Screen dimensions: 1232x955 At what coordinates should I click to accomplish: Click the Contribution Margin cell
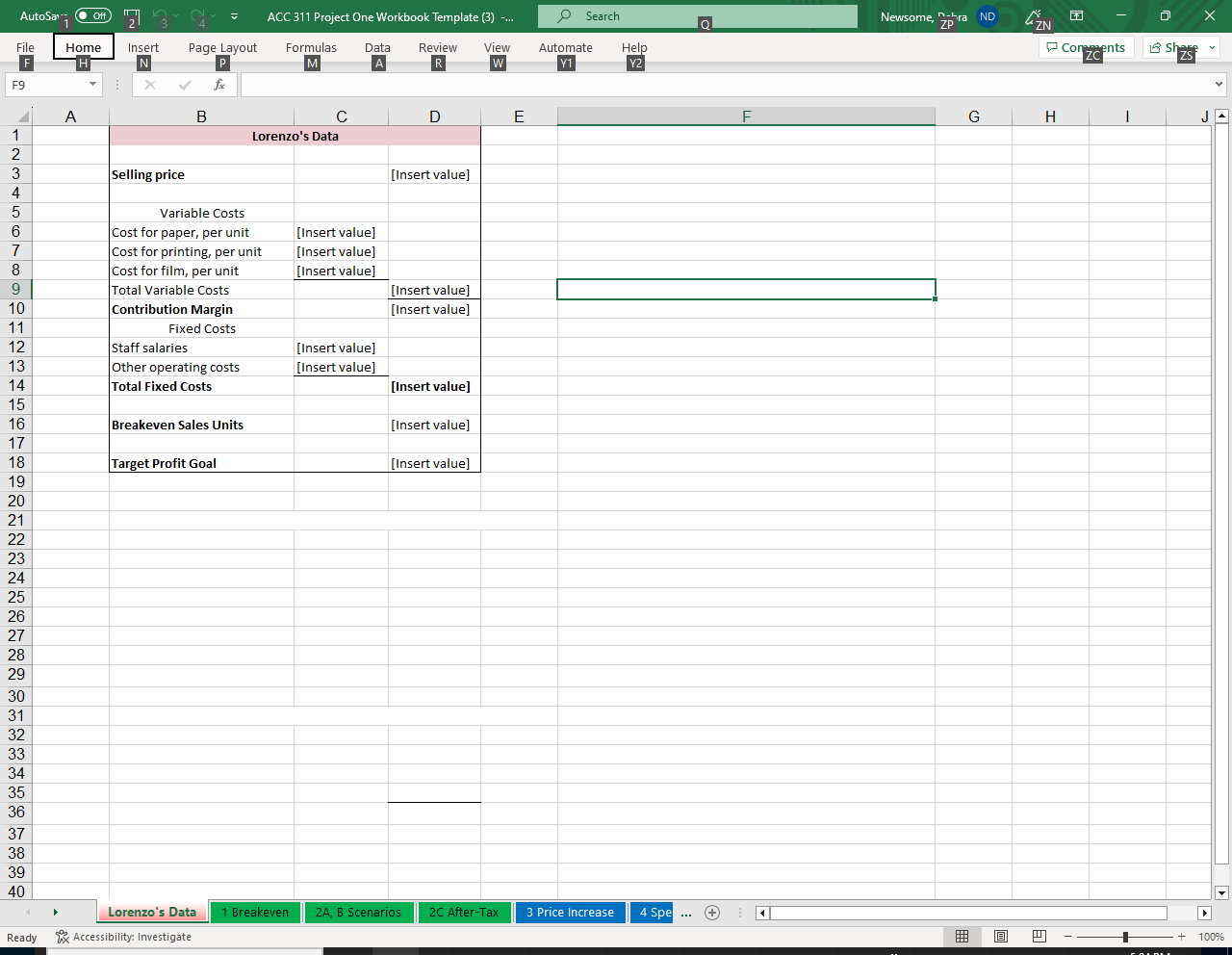201,309
